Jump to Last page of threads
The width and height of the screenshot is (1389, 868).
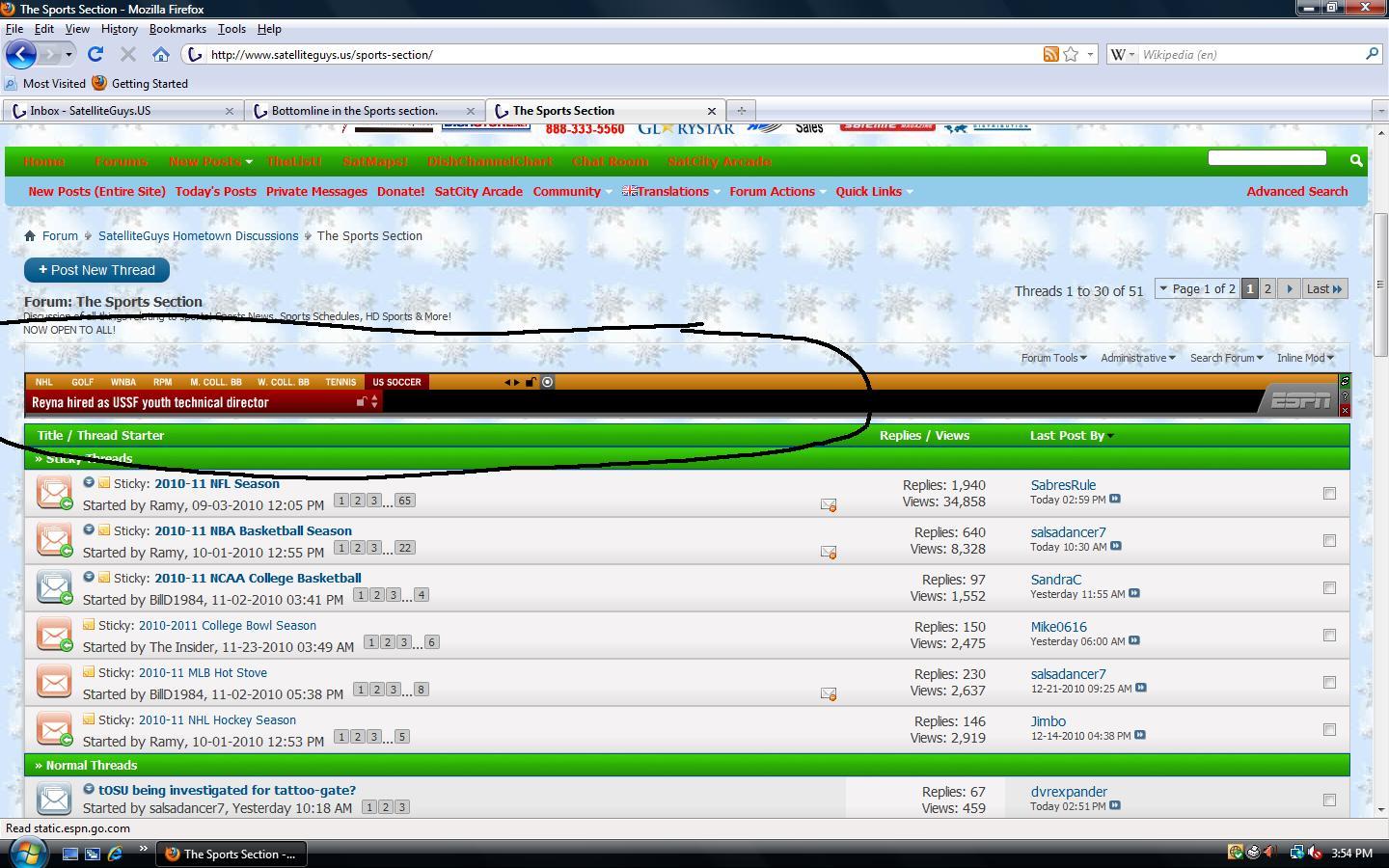[1323, 288]
